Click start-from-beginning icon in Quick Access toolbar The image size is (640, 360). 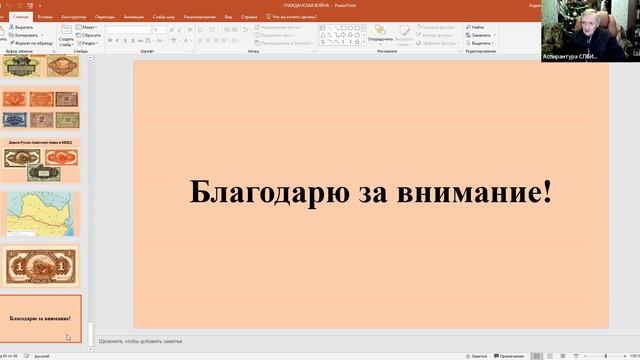coord(30,6)
